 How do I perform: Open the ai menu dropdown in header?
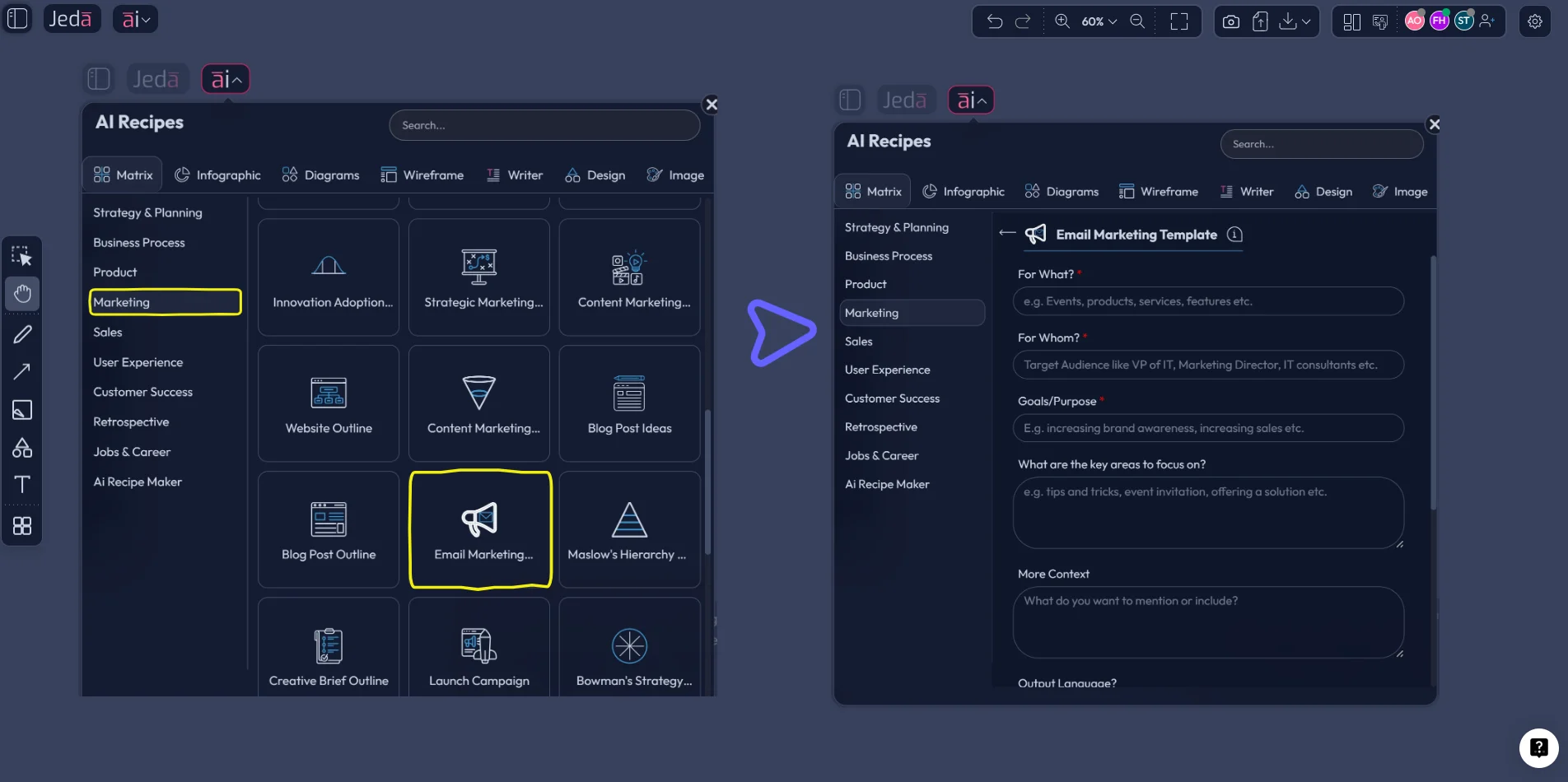[x=136, y=19]
